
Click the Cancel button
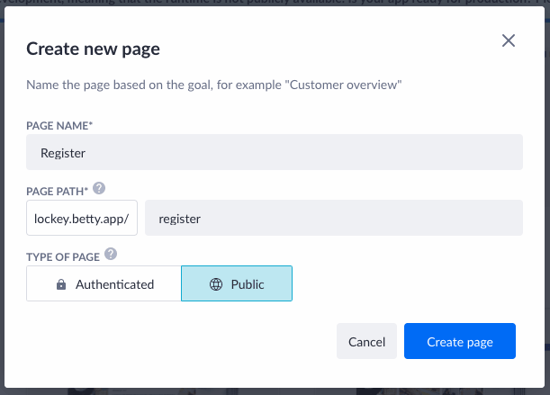[367, 341]
